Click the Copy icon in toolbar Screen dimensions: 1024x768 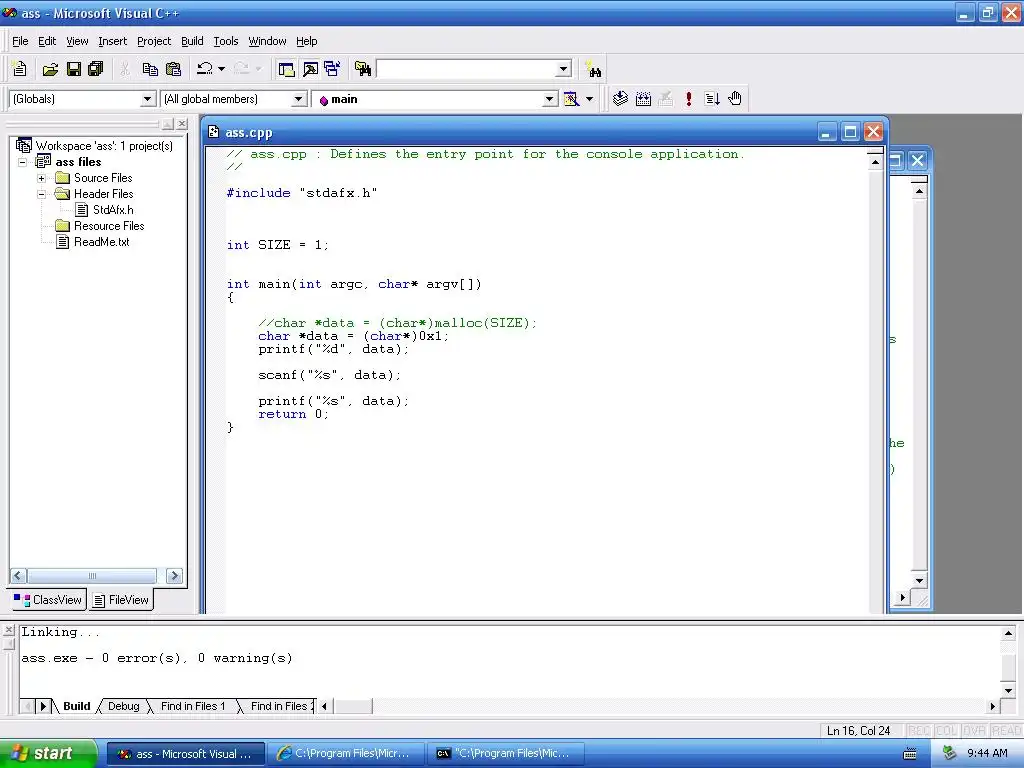coord(150,69)
